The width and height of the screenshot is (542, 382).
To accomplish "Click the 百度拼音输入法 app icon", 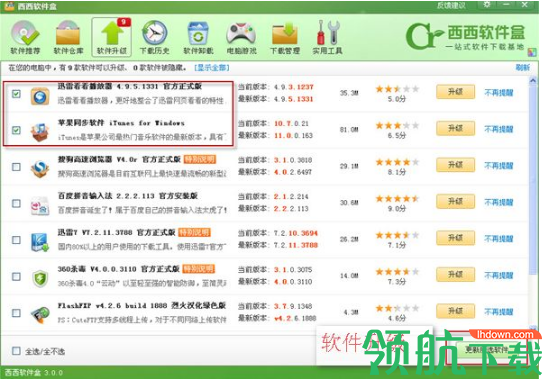I will pyautogui.click(x=40, y=205).
